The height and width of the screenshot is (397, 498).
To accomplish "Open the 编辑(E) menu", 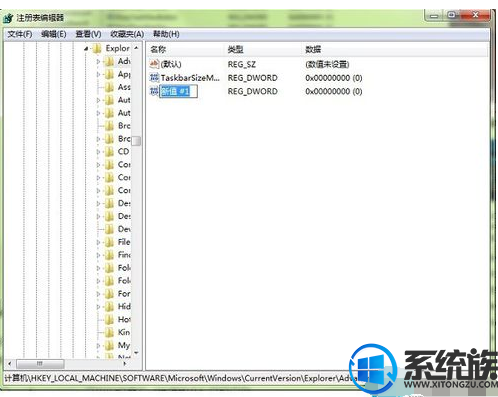I will (54, 34).
